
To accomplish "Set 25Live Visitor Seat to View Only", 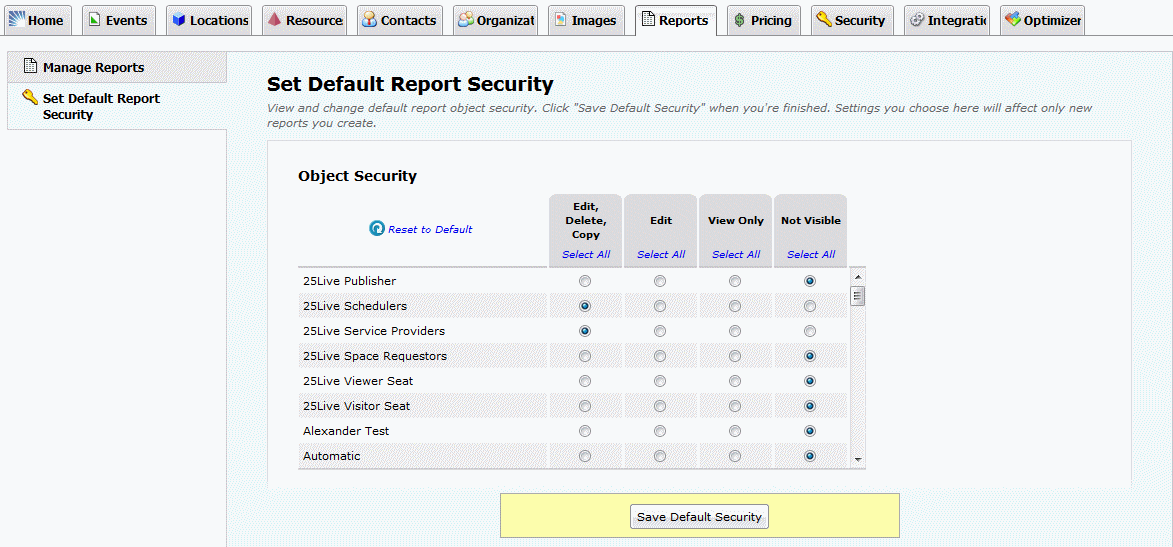I will click(735, 406).
